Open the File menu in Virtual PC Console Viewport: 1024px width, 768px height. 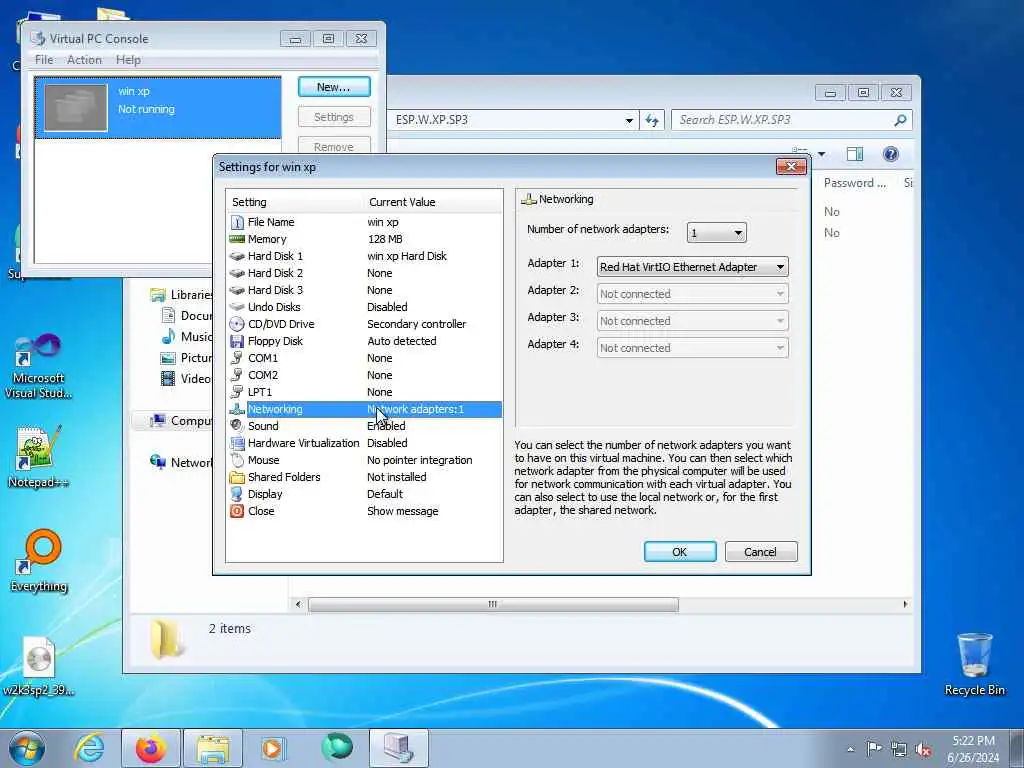[44, 59]
